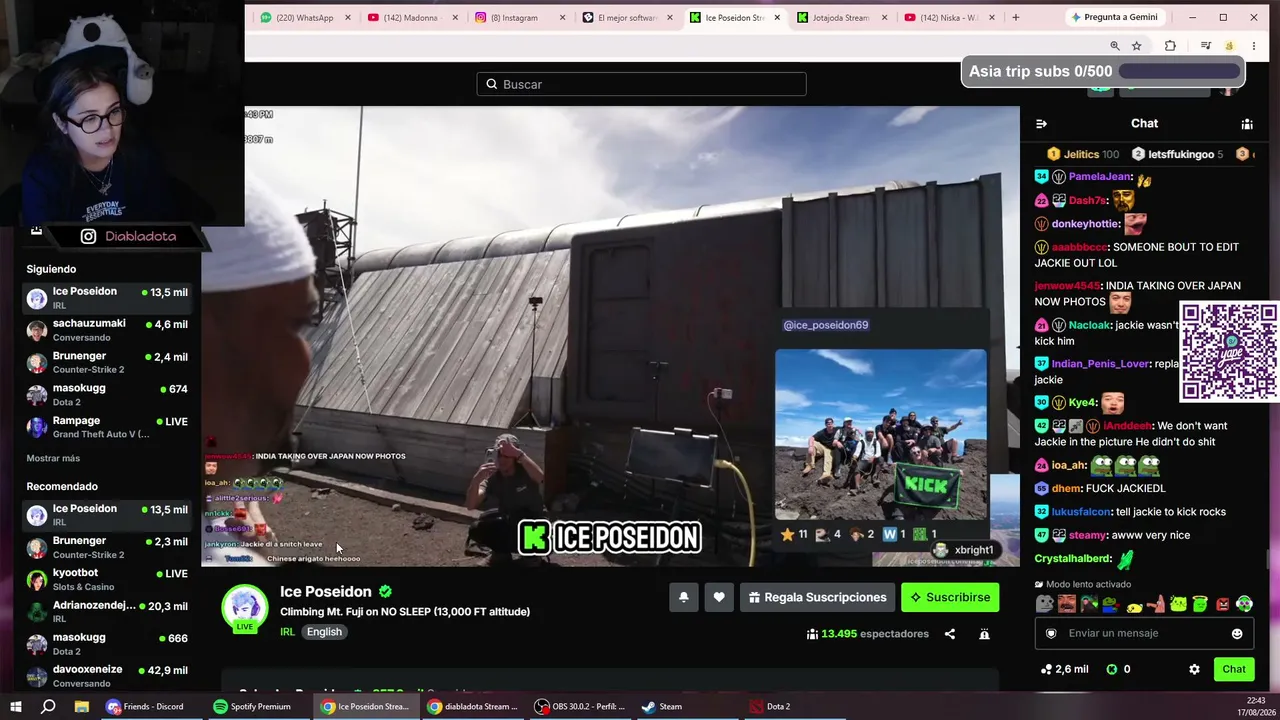
Task: Open Brunenger channel under Siguiendo
Action: pos(106,362)
